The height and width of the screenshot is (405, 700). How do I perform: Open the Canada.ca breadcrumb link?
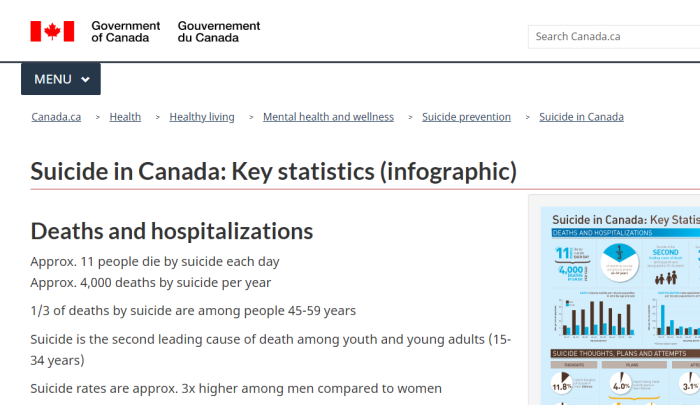point(56,117)
